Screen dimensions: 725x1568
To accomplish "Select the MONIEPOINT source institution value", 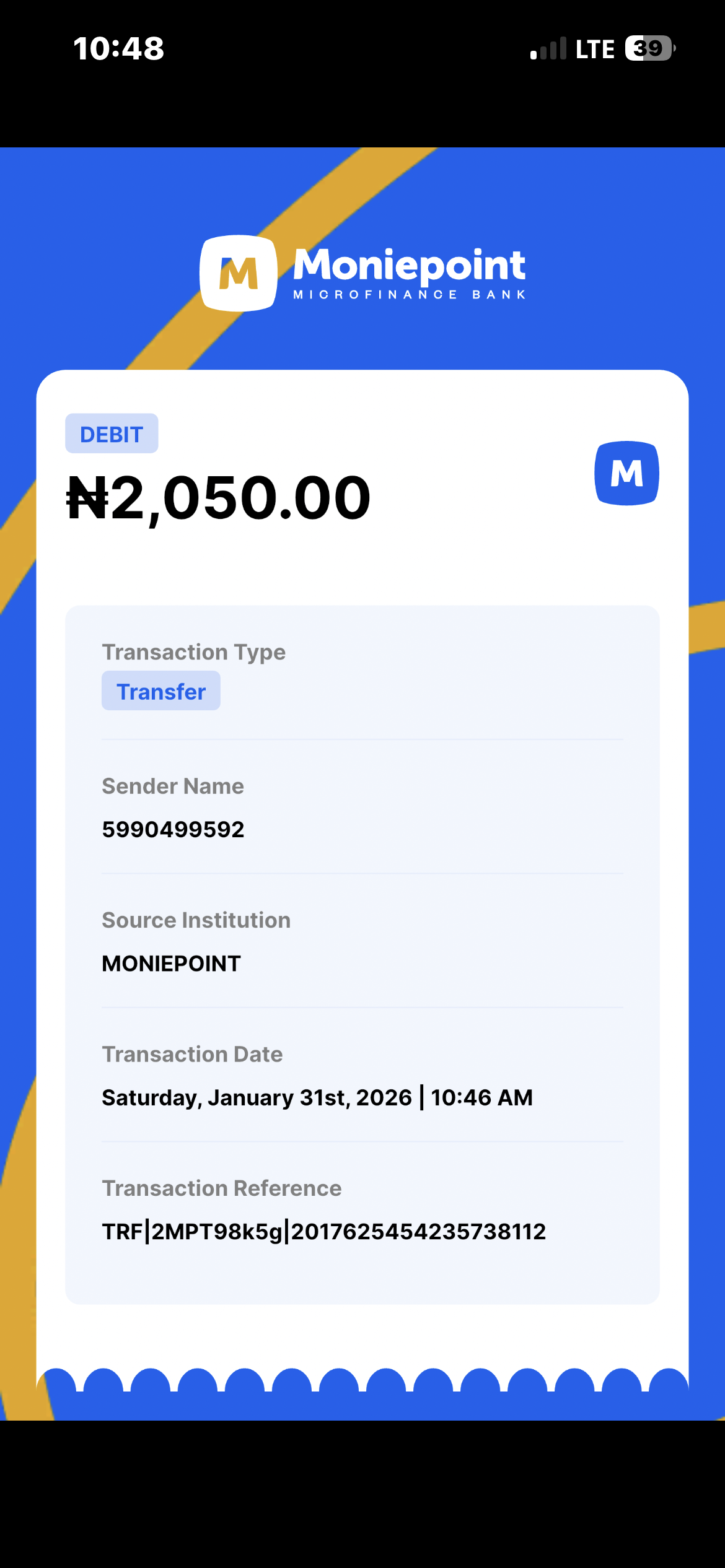I will (x=171, y=964).
